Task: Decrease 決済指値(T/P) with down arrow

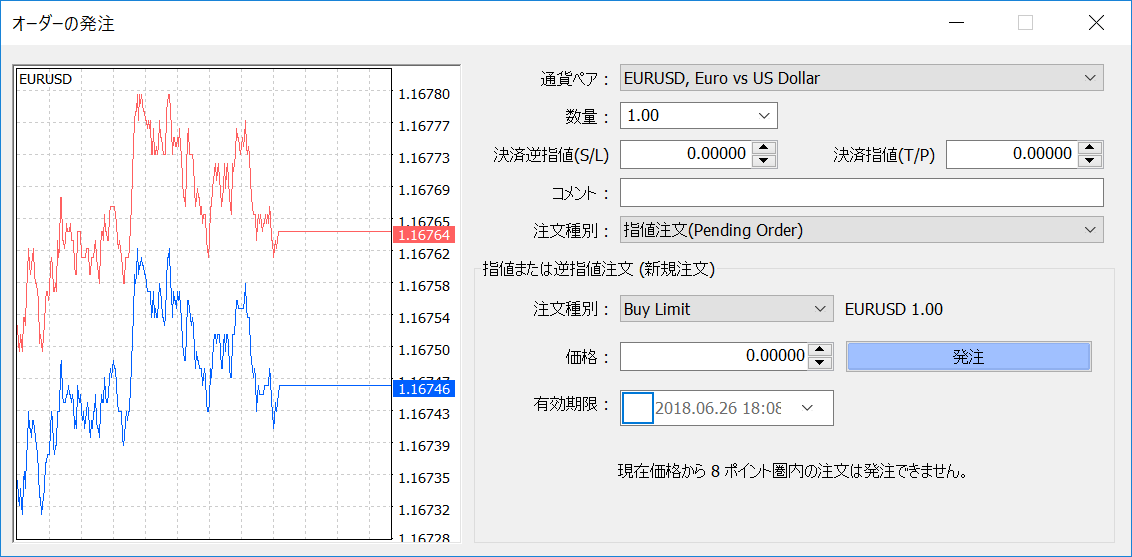Action: click(x=1090, y=160)
